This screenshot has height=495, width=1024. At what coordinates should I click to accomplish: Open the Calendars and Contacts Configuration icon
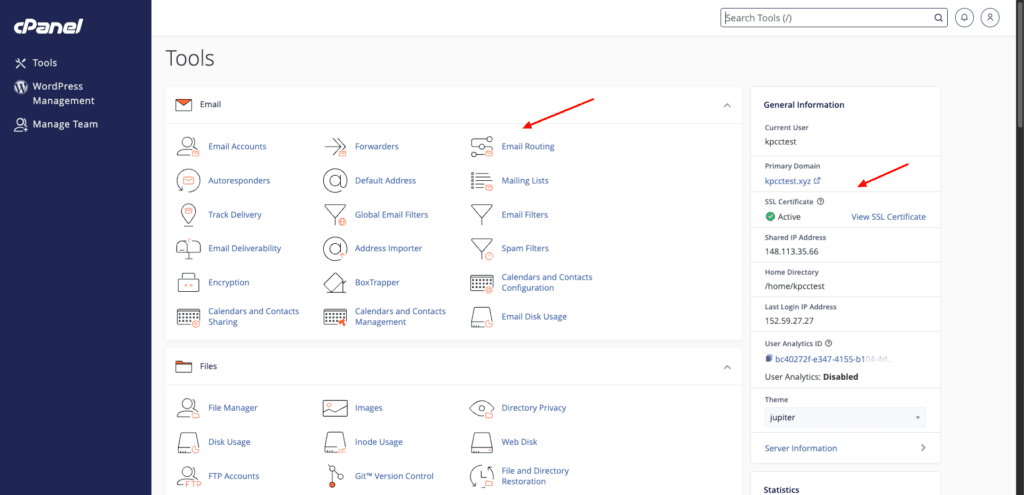click(481, 283)
